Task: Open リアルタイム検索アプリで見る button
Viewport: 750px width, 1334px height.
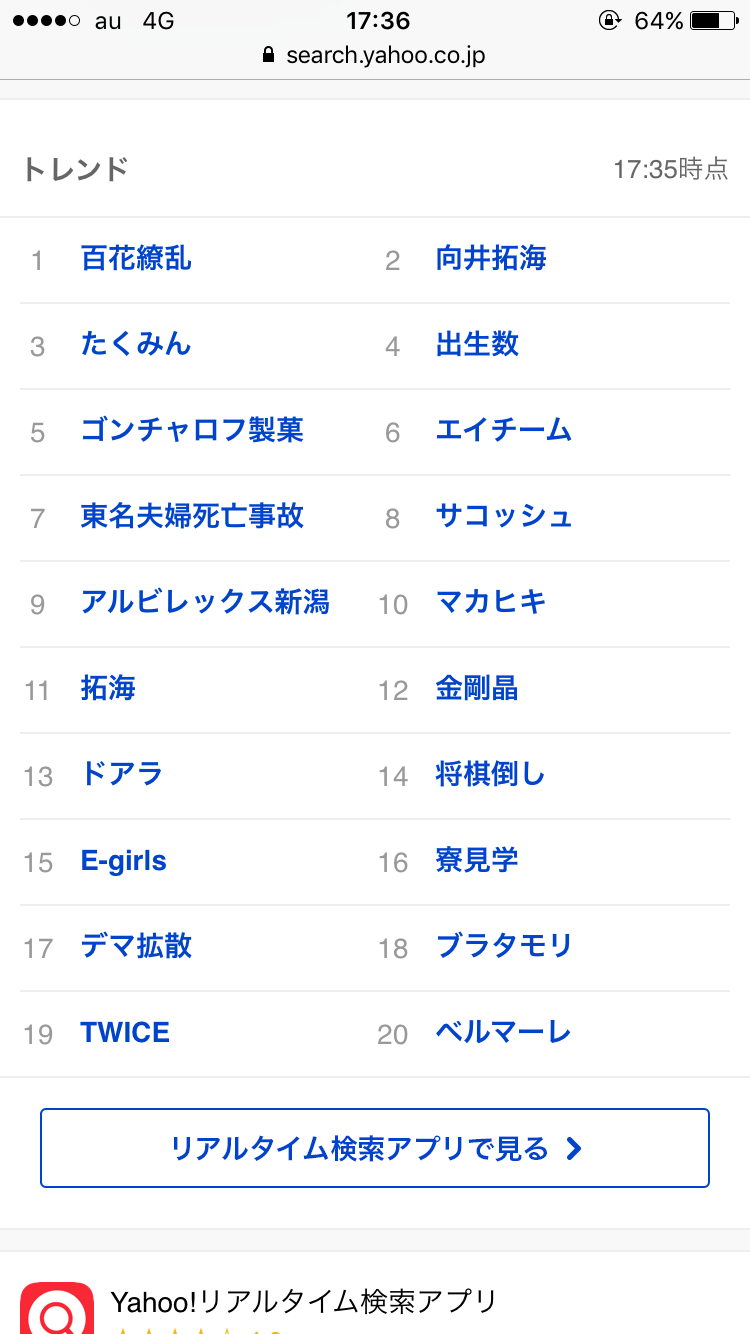Action: point(374,1148)
